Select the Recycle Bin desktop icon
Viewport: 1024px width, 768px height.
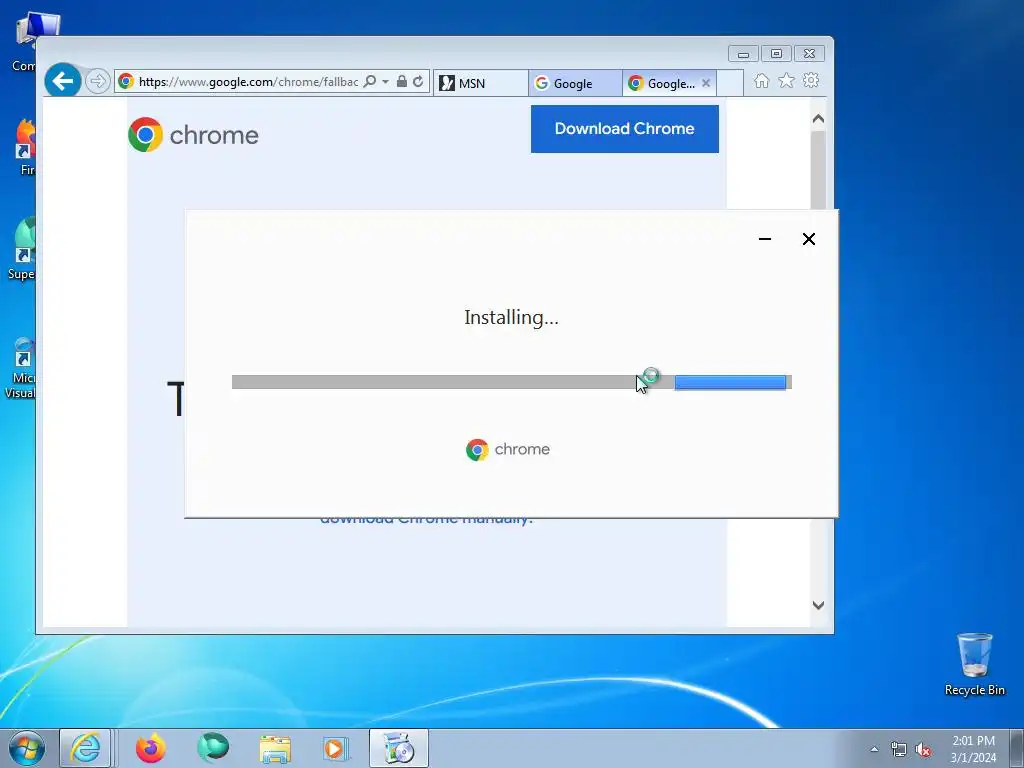pyautogui.click(x=974, y=664)
